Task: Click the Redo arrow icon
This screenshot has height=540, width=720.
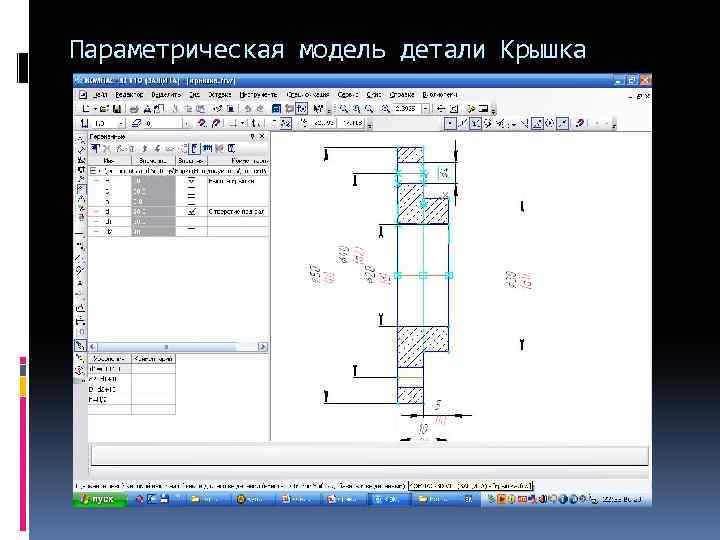Action: pos(260,109)
